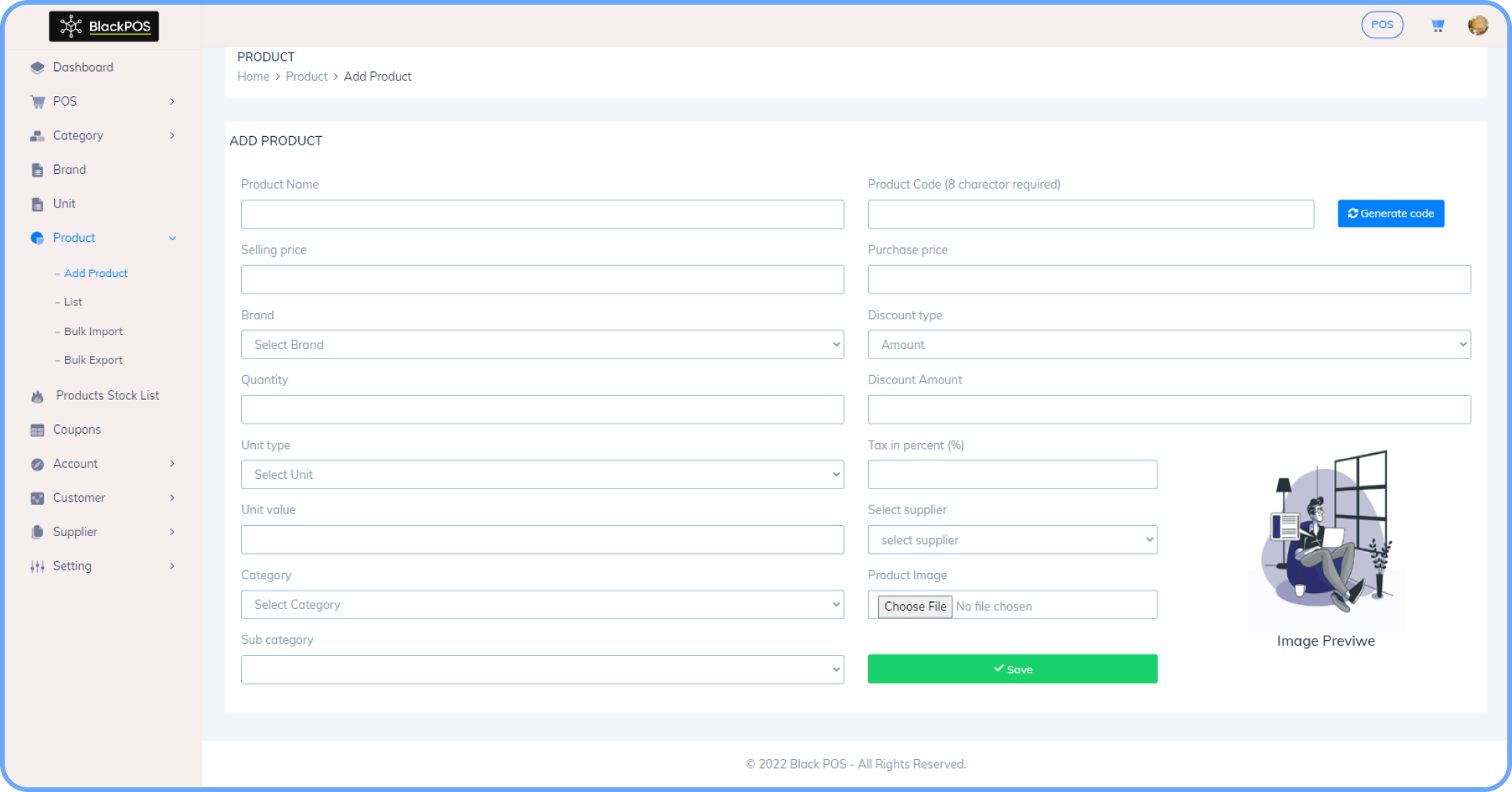Image resolution: width=1512 pixels, height=792 pixels.
Task: Click the BlackPOS logo
Action: (x=103, y=26)
